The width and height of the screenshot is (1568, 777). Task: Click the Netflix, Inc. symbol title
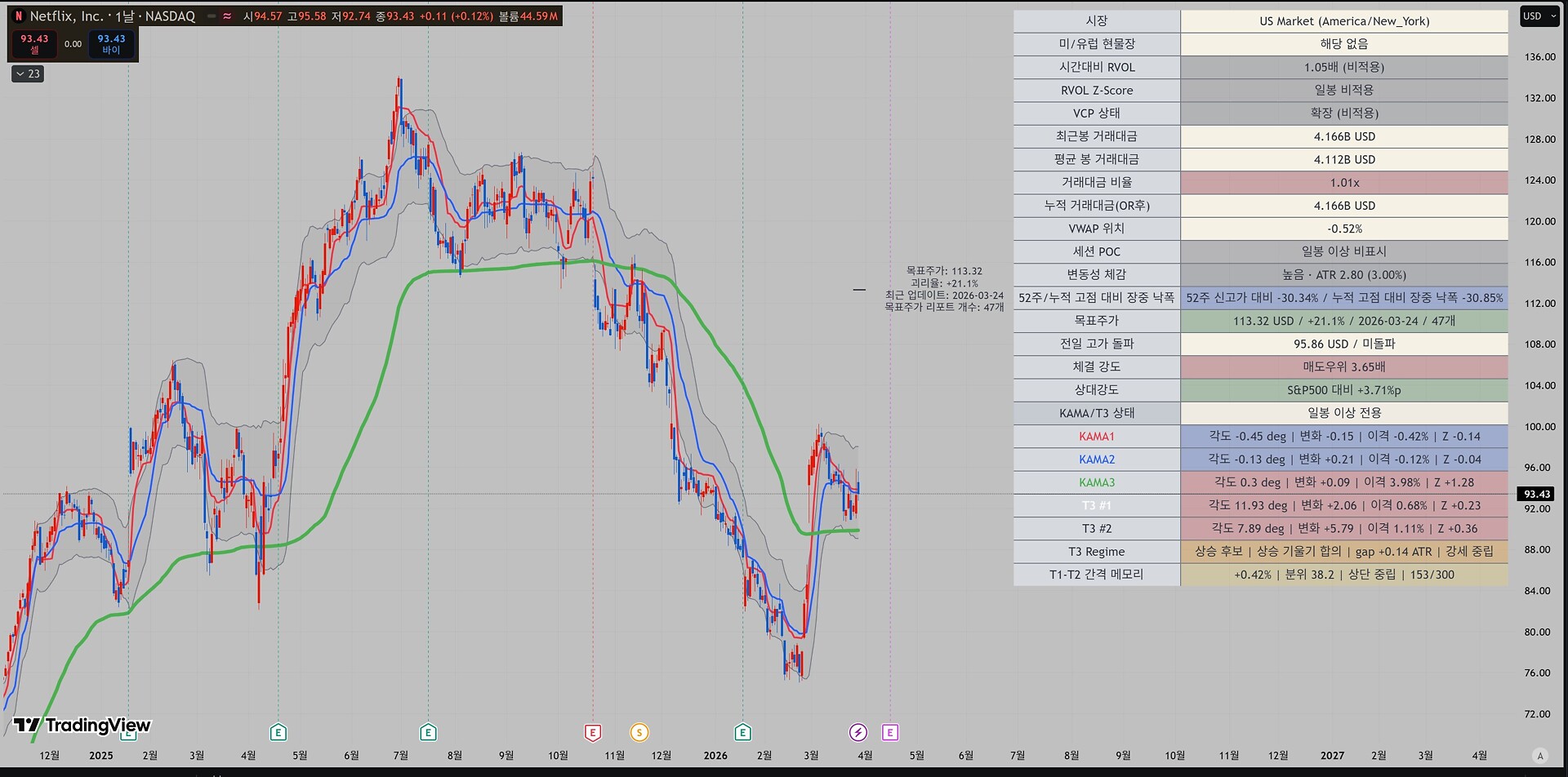tap(67, 16)
